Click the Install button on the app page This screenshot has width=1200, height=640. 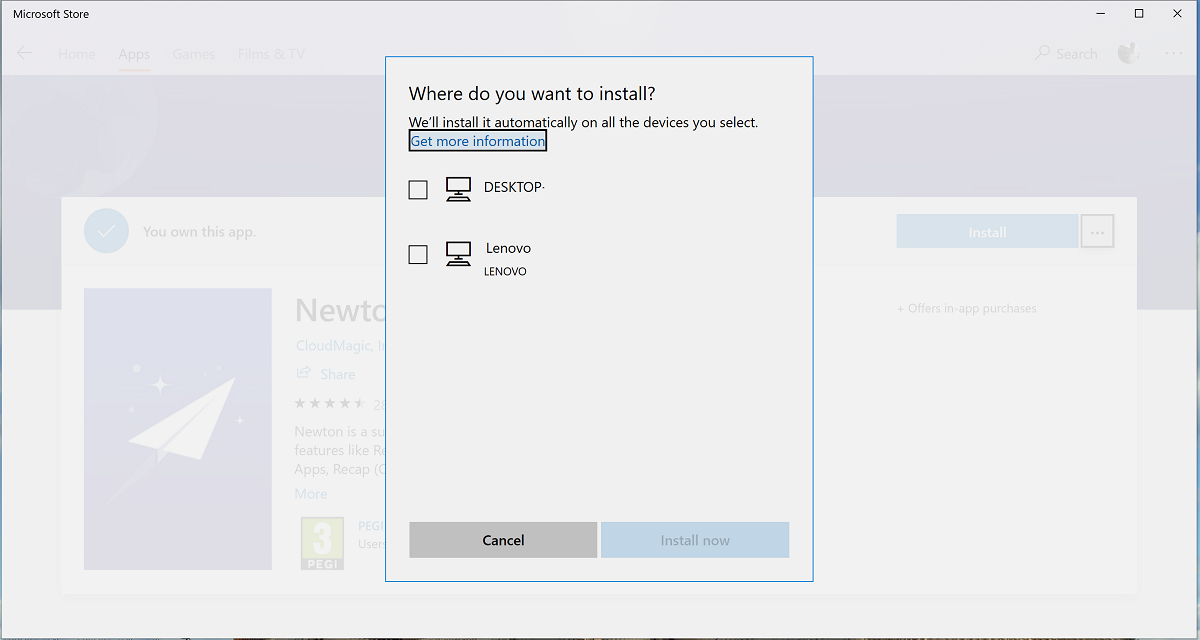point(987,232)
